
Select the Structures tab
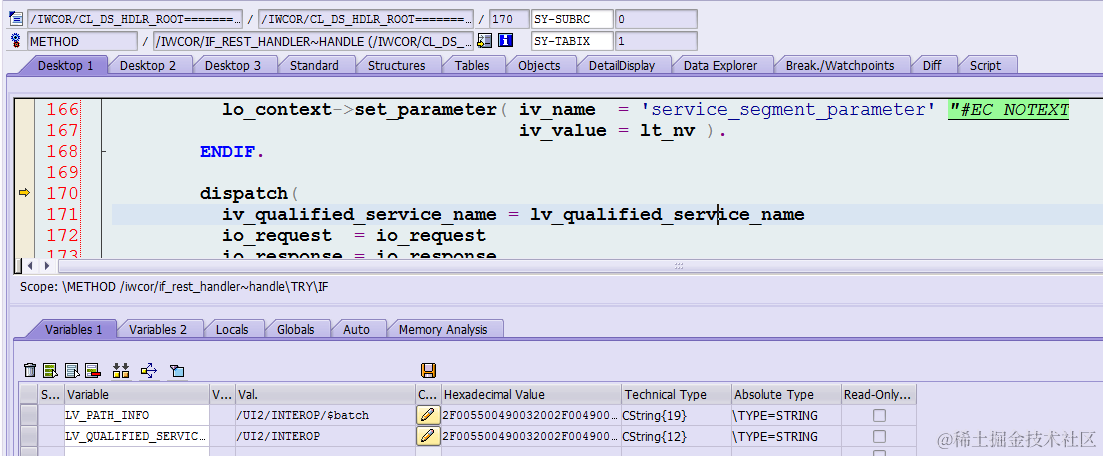coord(397,65)
